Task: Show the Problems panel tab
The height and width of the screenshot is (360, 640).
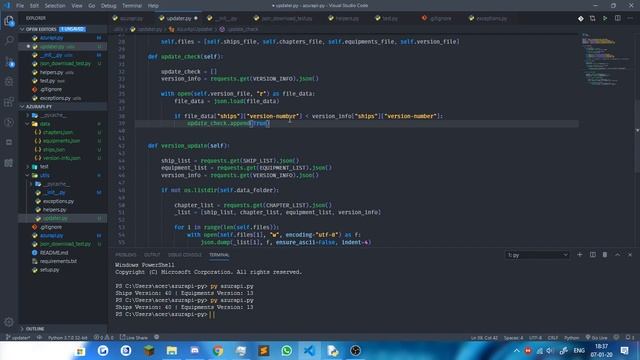Action: coord(126,255)
